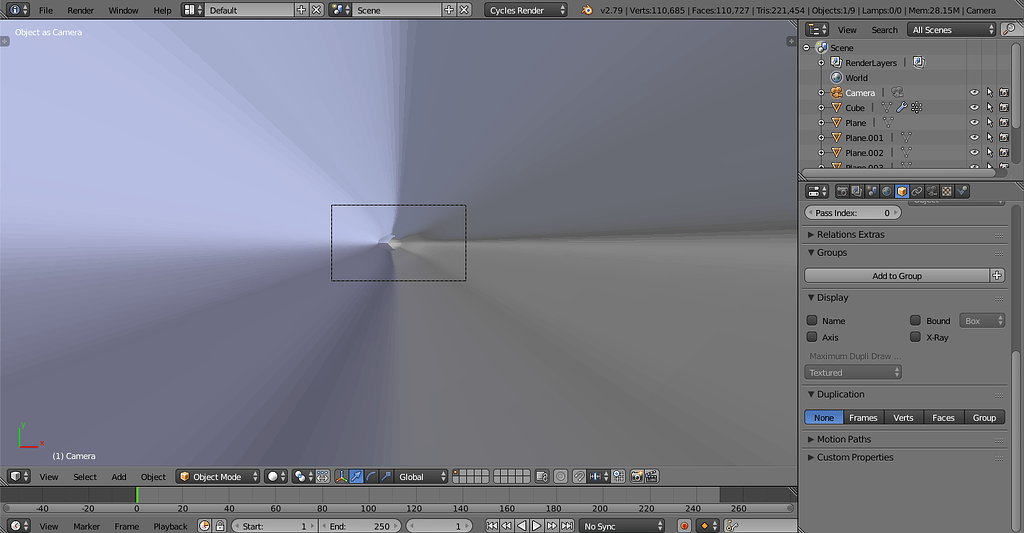Select the rotate manipulator arc
This screenshot has width=1024, height=533.
pyautogui.click(x=372, y=477)
